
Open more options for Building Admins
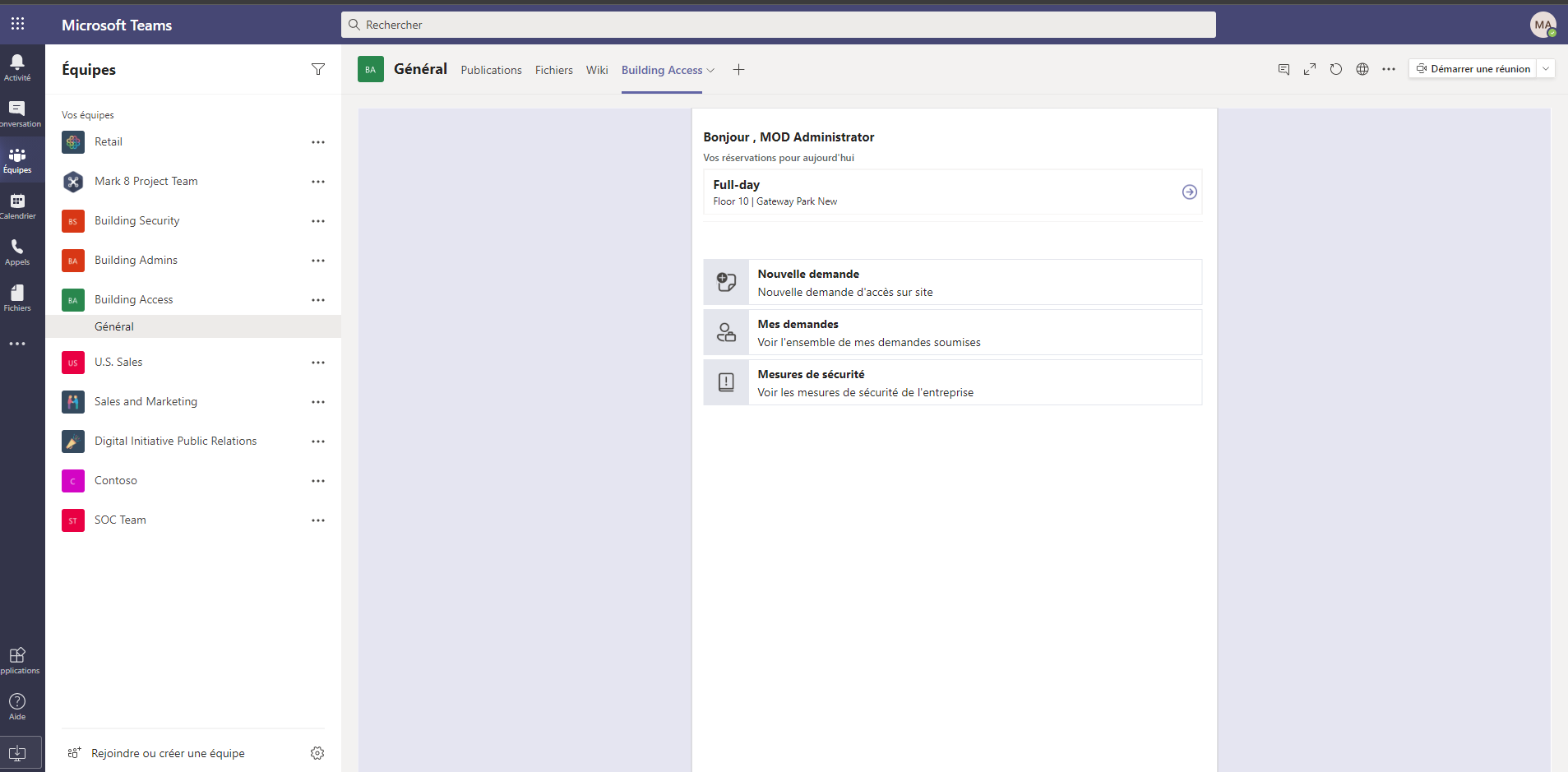click(318, 261)
